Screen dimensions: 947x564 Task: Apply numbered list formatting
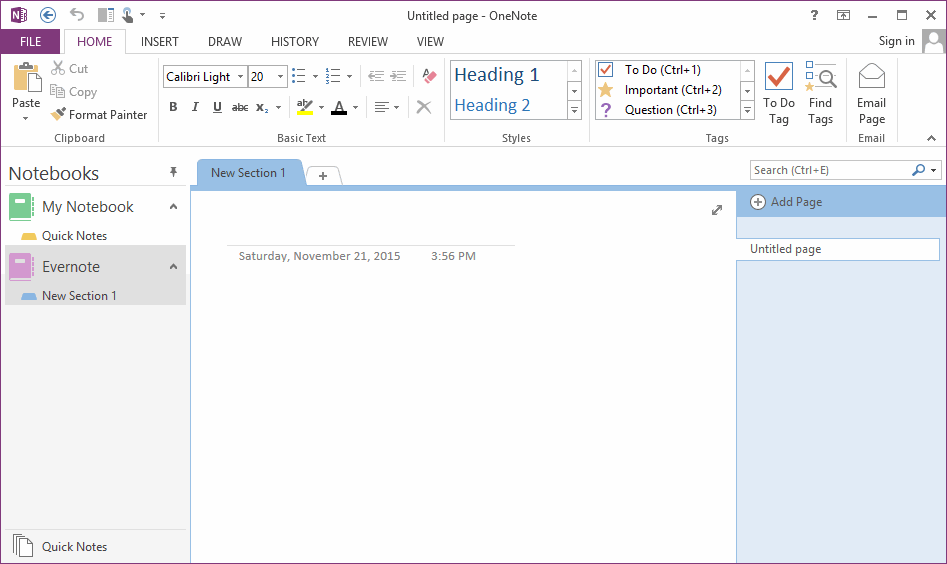coord(333,76)
